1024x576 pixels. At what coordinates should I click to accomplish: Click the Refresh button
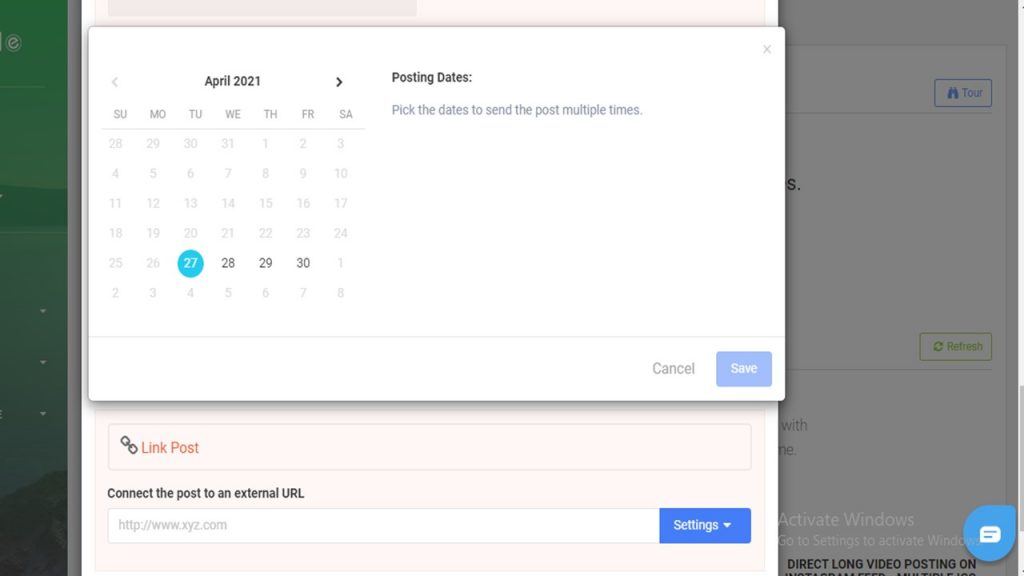pos(955,347)
